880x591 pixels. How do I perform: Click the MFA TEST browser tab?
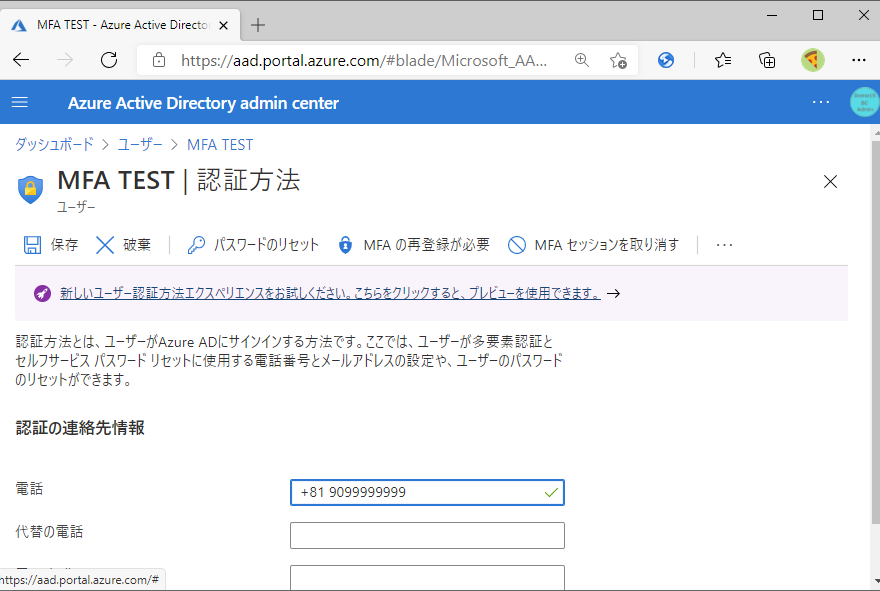tap(120, 25)
